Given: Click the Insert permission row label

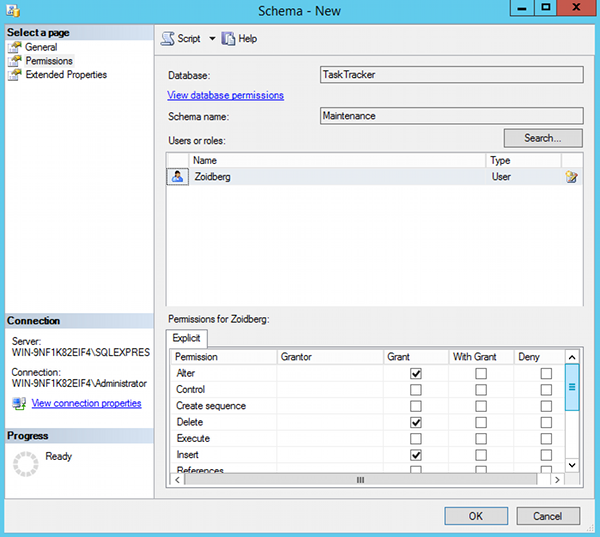Looking at the screenshot, I should click(x=188, y=455).
